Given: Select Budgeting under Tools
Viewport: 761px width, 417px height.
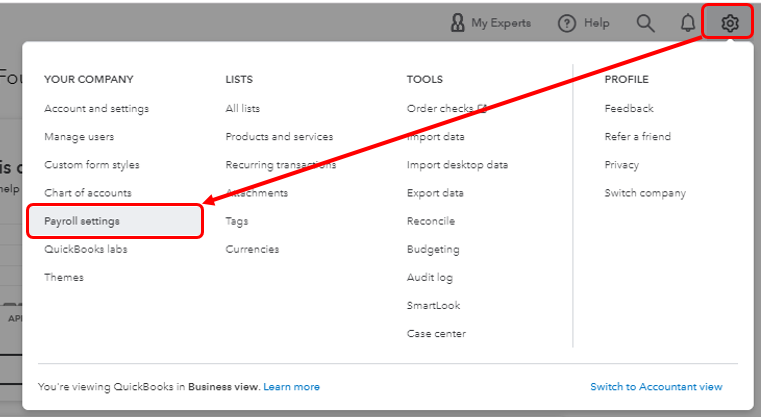Looking at the screenshot, I should point(433,249).
